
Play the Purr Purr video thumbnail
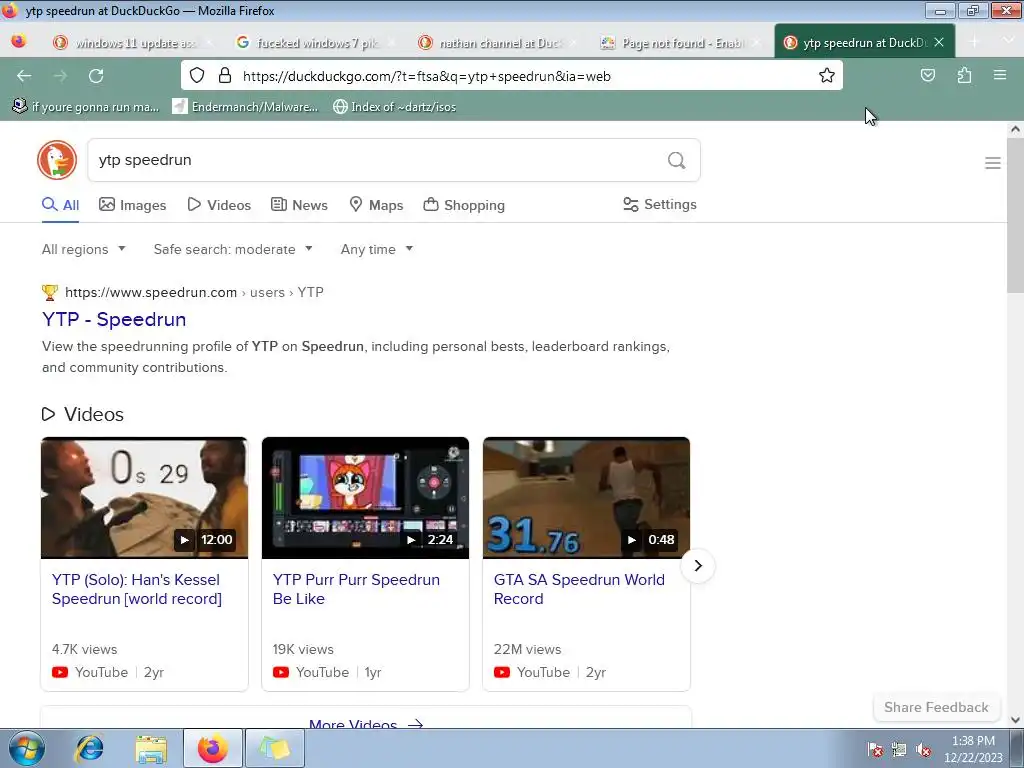click(365, 498)
